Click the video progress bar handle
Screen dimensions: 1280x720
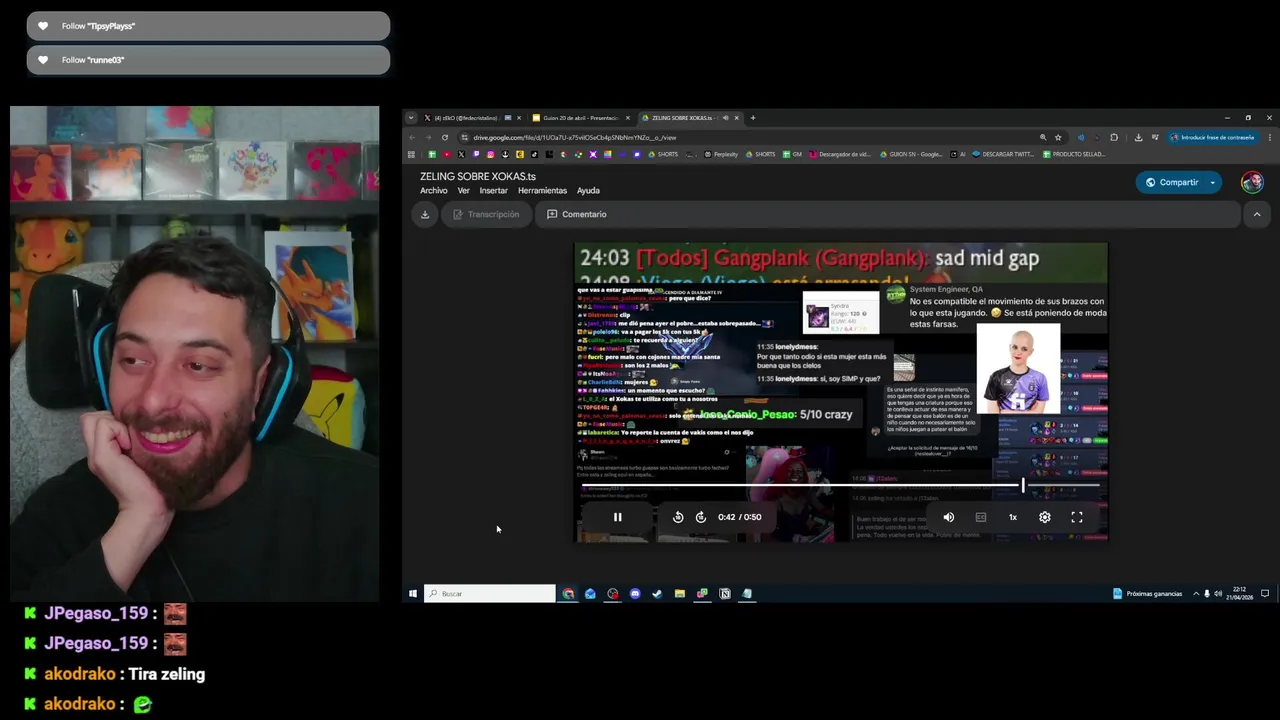pyautogui.click(x=1022, y=485)
